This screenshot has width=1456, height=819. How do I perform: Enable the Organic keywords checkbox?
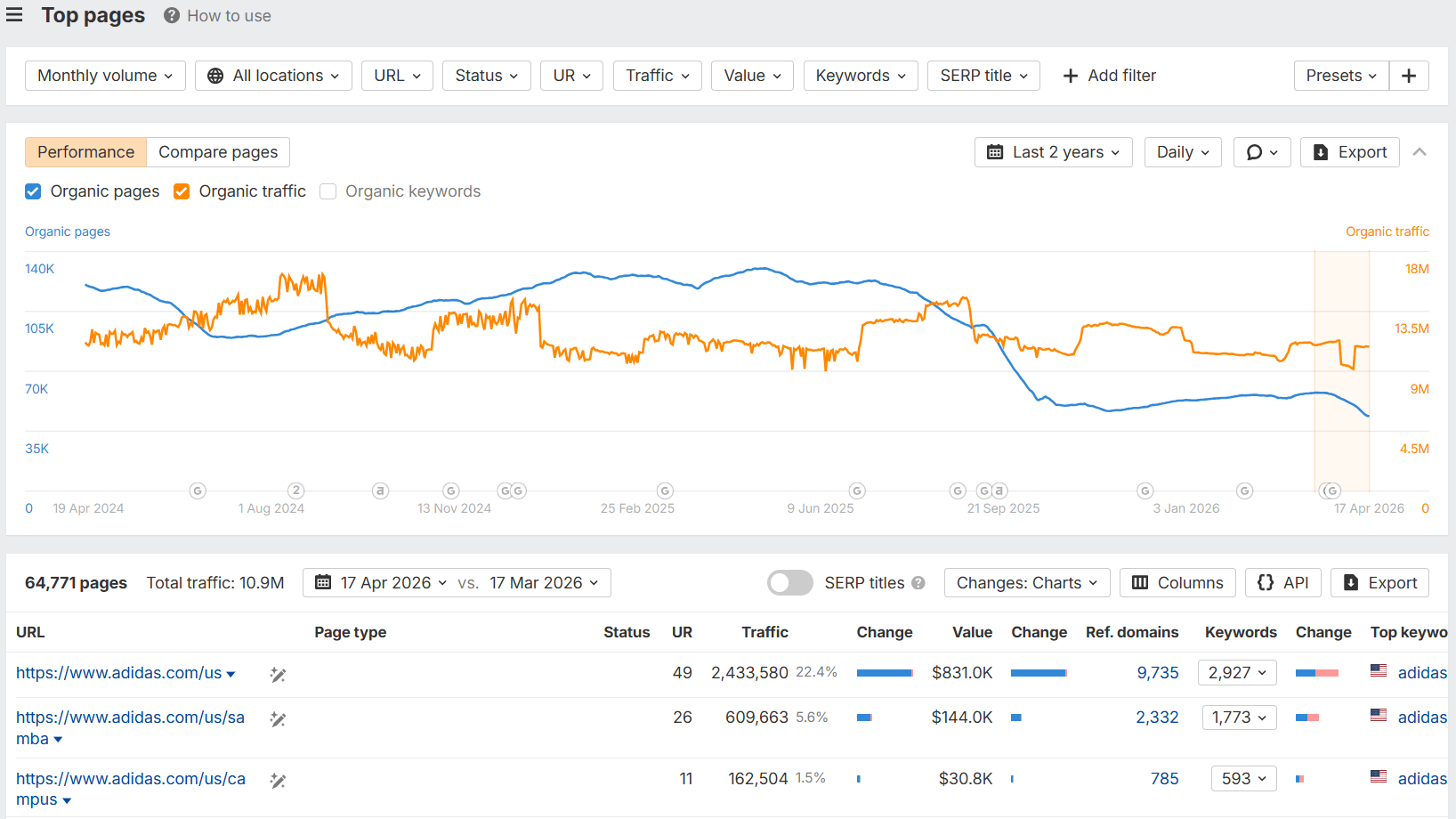tap(328, 191)
